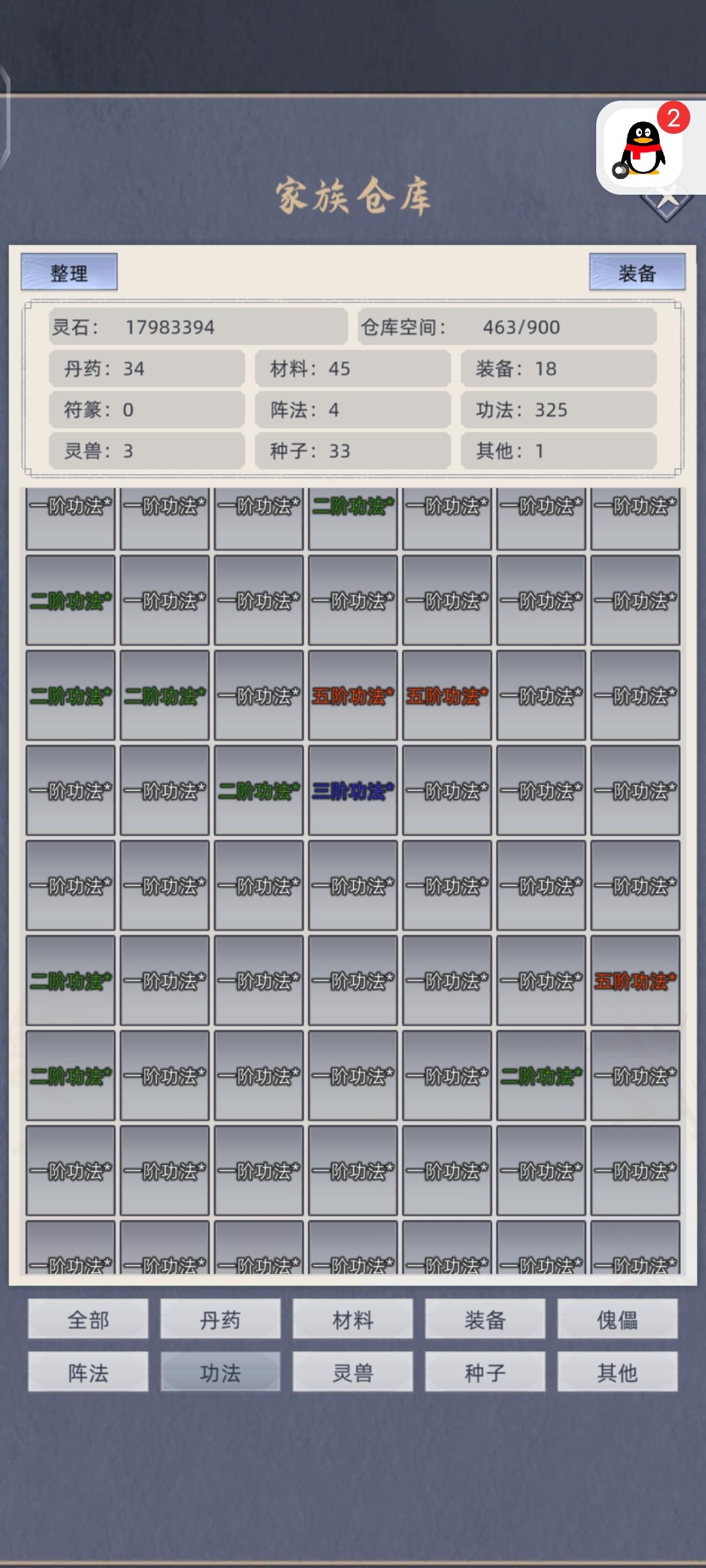706x1568 pixels.
Task: Click the 功法: 325 stat
Action: 559,410
